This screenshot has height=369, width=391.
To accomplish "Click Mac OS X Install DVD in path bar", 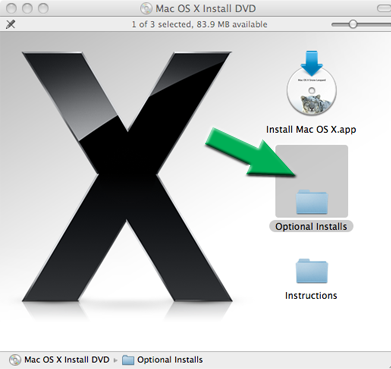I will pos(60,360).
